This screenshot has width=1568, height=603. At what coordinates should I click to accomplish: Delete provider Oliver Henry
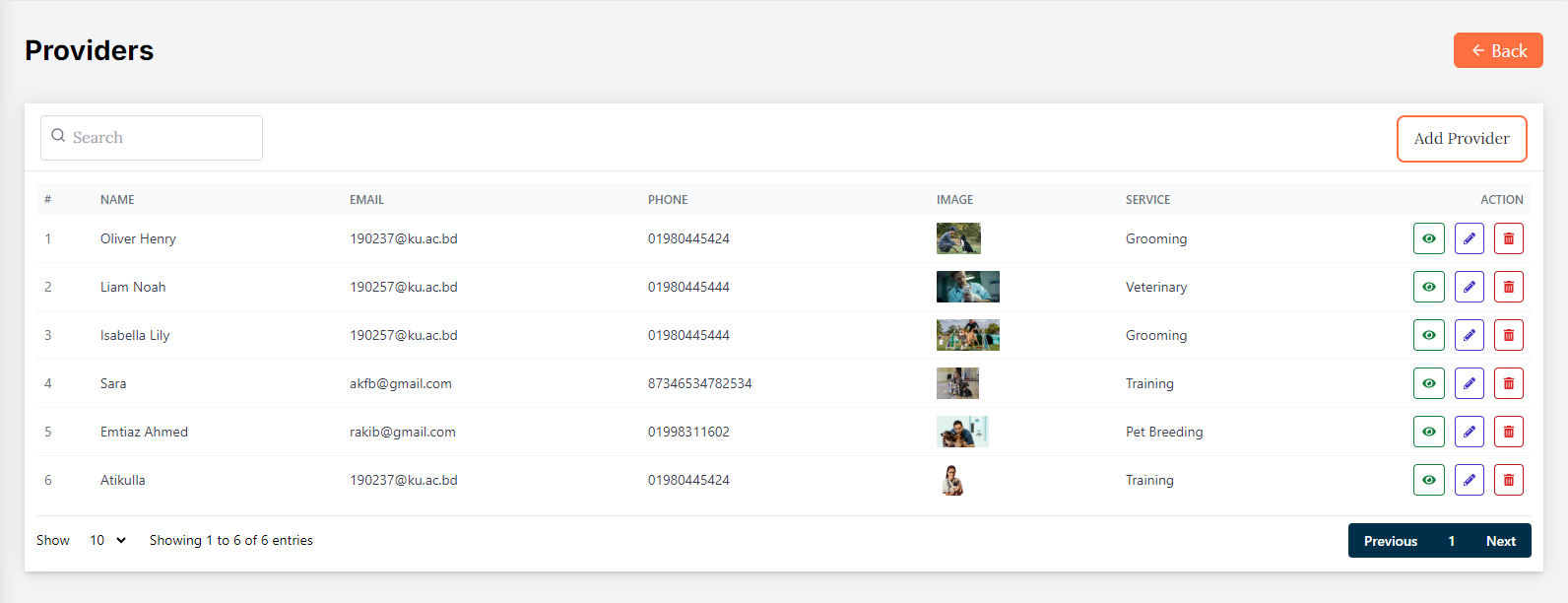click(1508, 238)
